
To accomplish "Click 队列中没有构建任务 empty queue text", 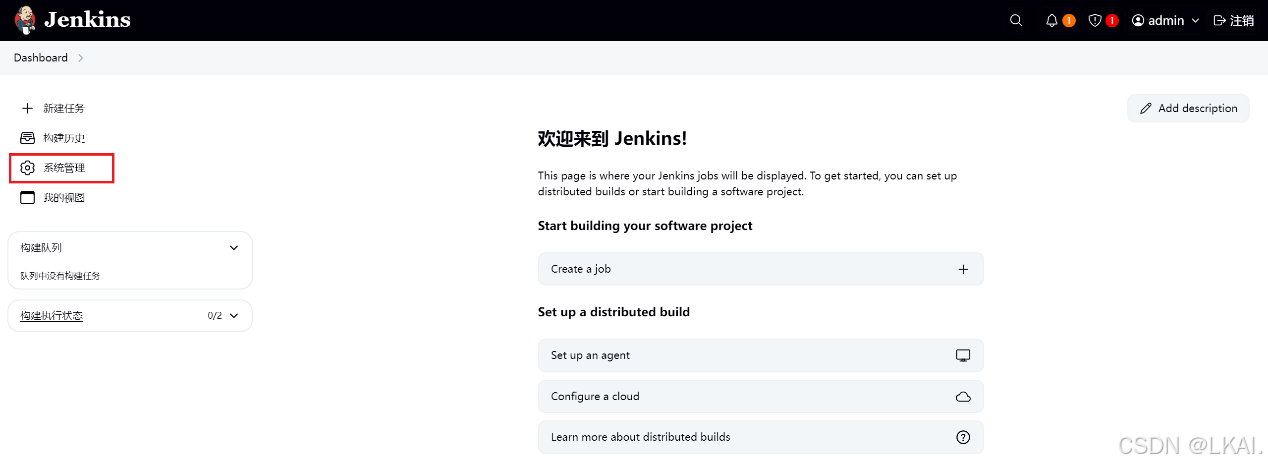I will pos(60,276).
